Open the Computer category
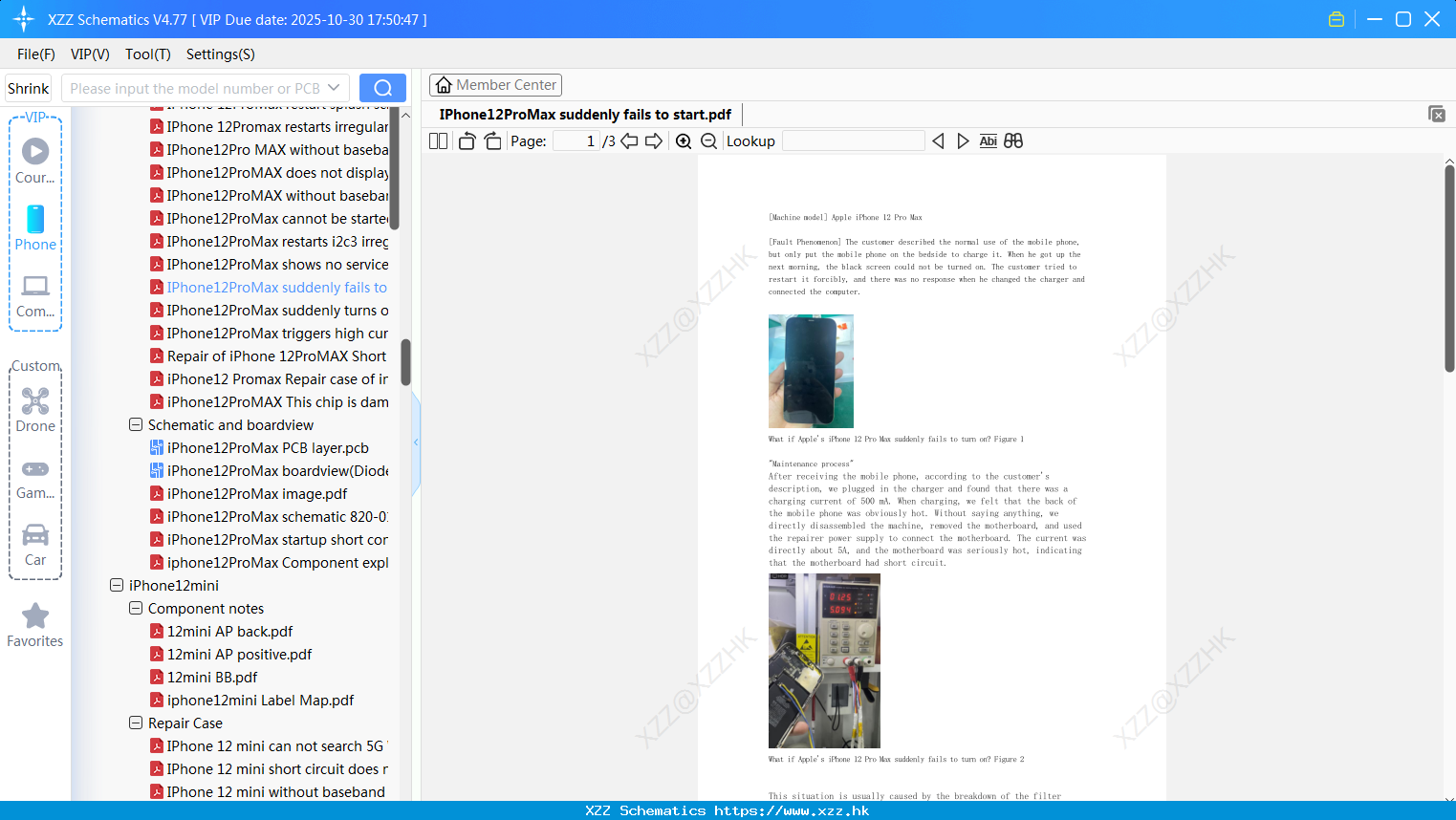 click(x=35, y=295)
